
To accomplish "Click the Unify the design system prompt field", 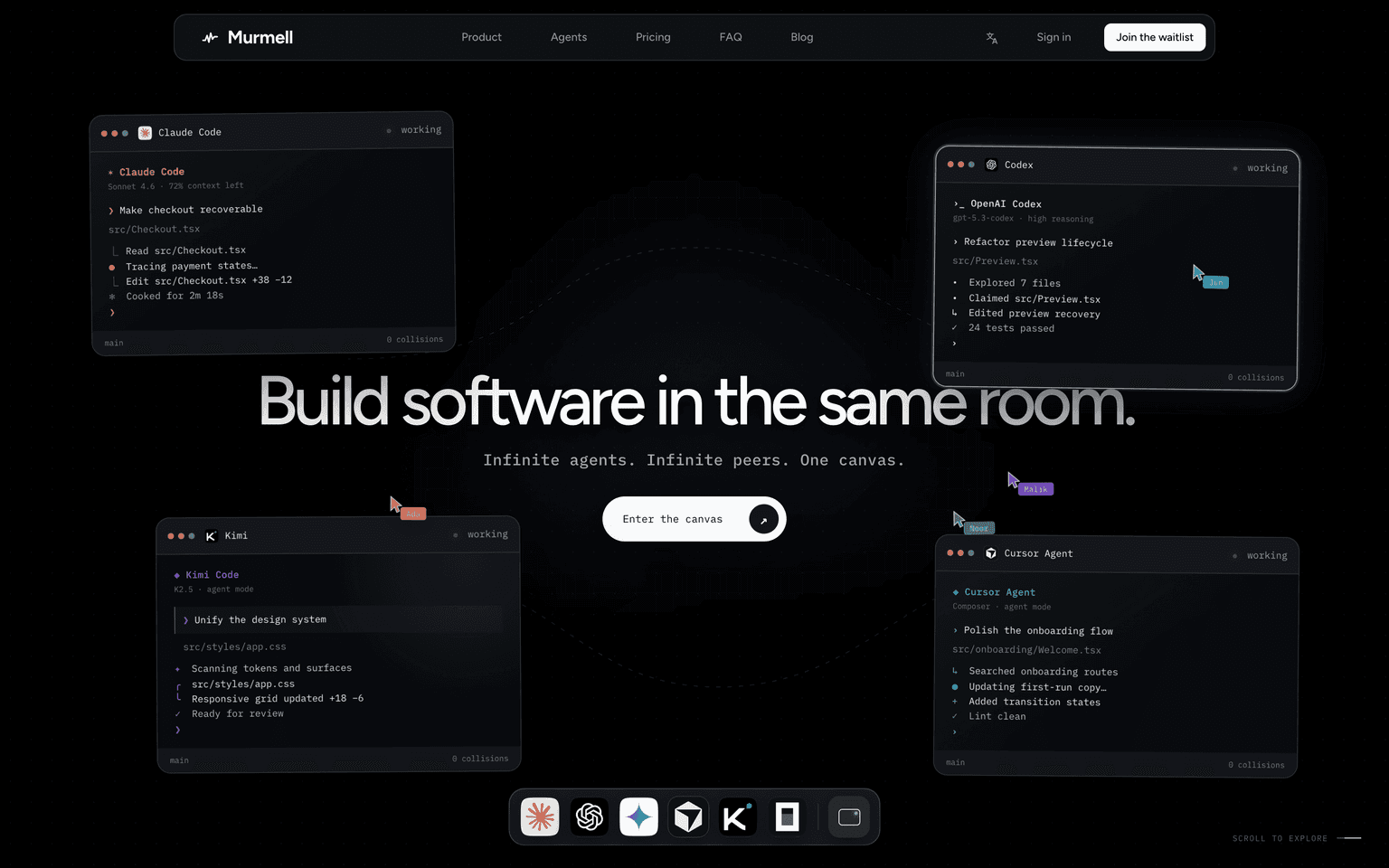I will pos(337,619).
